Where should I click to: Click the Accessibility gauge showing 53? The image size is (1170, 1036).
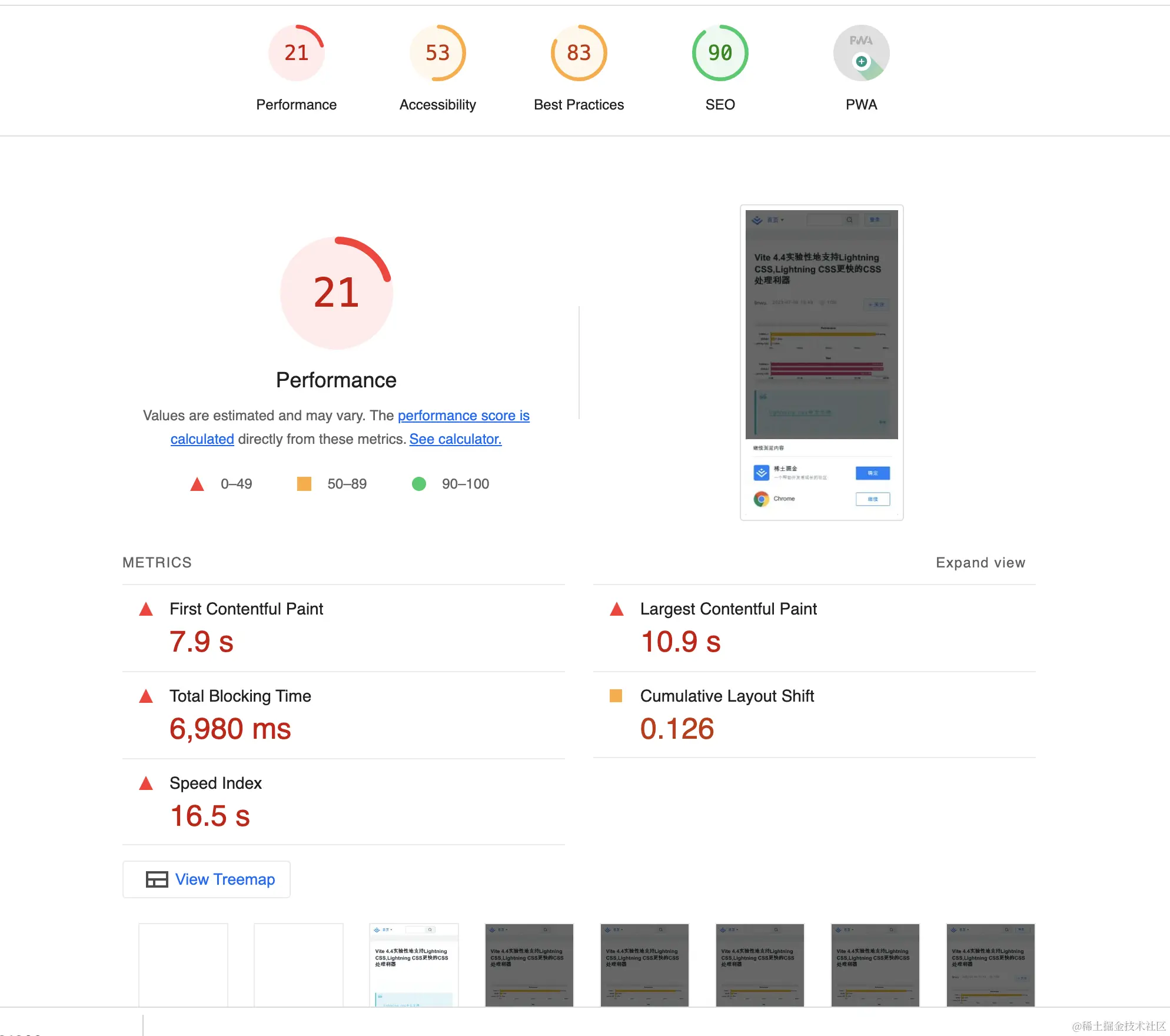(x=437, y=52)
